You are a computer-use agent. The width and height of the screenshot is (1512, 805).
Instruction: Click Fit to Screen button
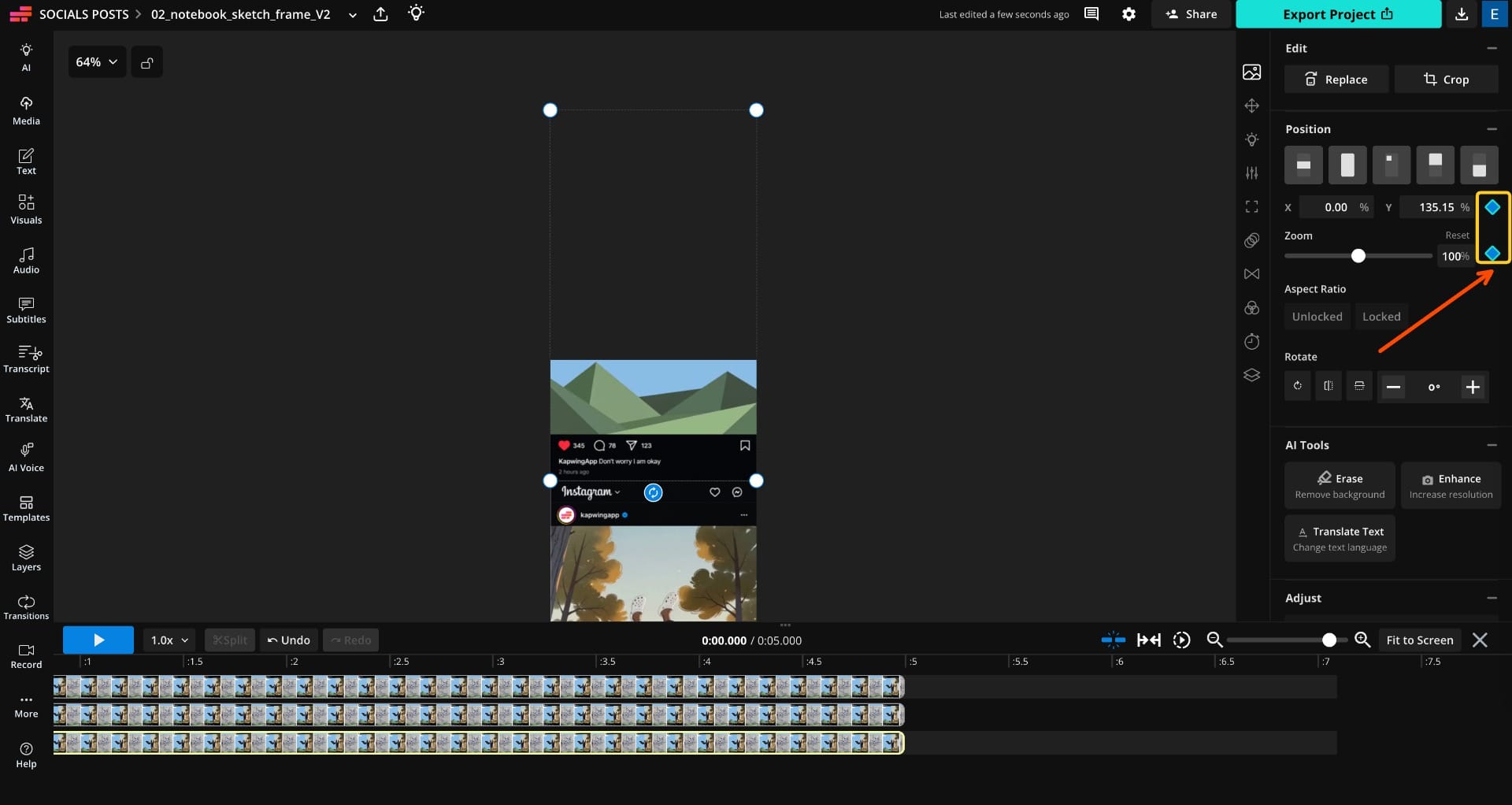(x=1420, y=640)
